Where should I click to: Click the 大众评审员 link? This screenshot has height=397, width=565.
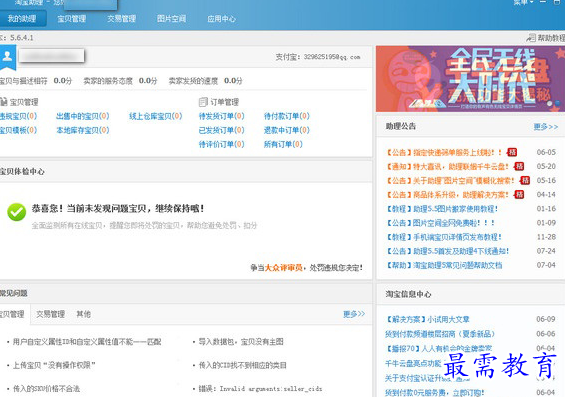pos(284,268)
